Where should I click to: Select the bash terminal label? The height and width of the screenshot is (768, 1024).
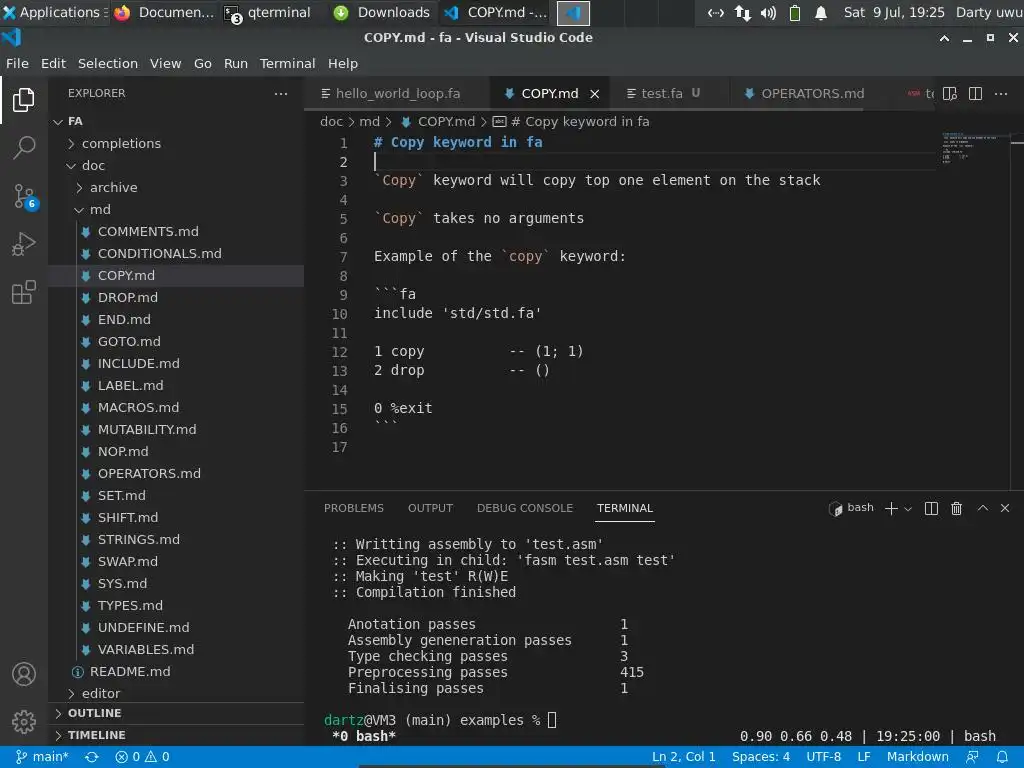click(852, 508)
